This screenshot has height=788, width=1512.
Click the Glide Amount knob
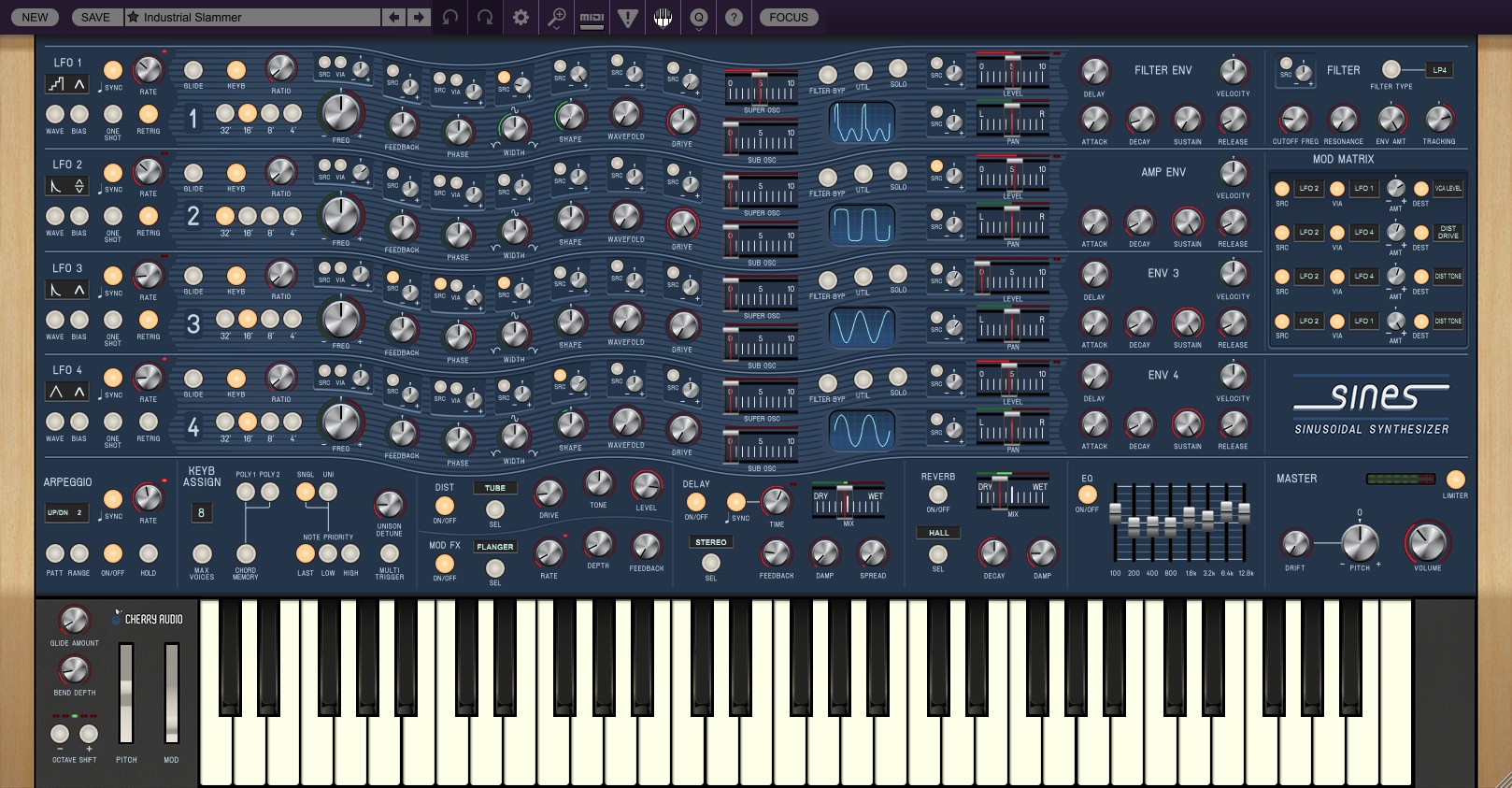coord(74,620)
